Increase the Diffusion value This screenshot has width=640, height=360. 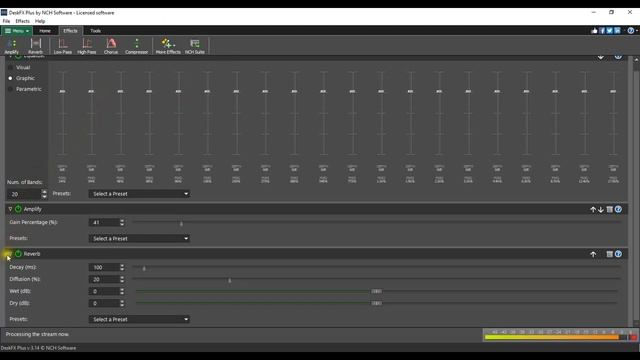[x=122, y=277]
